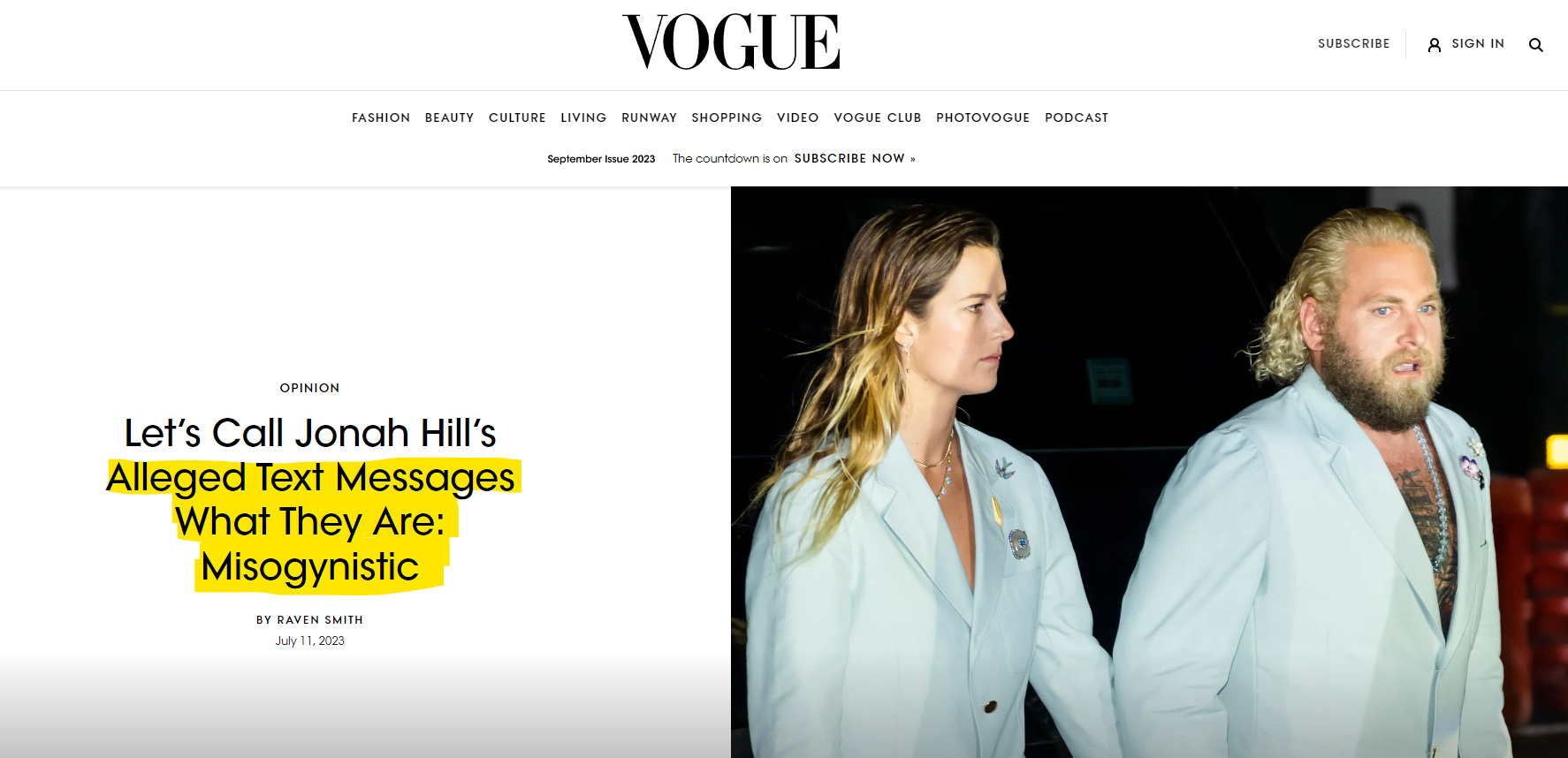
Task: Open the Beauty section
Action: coord(449,117)
